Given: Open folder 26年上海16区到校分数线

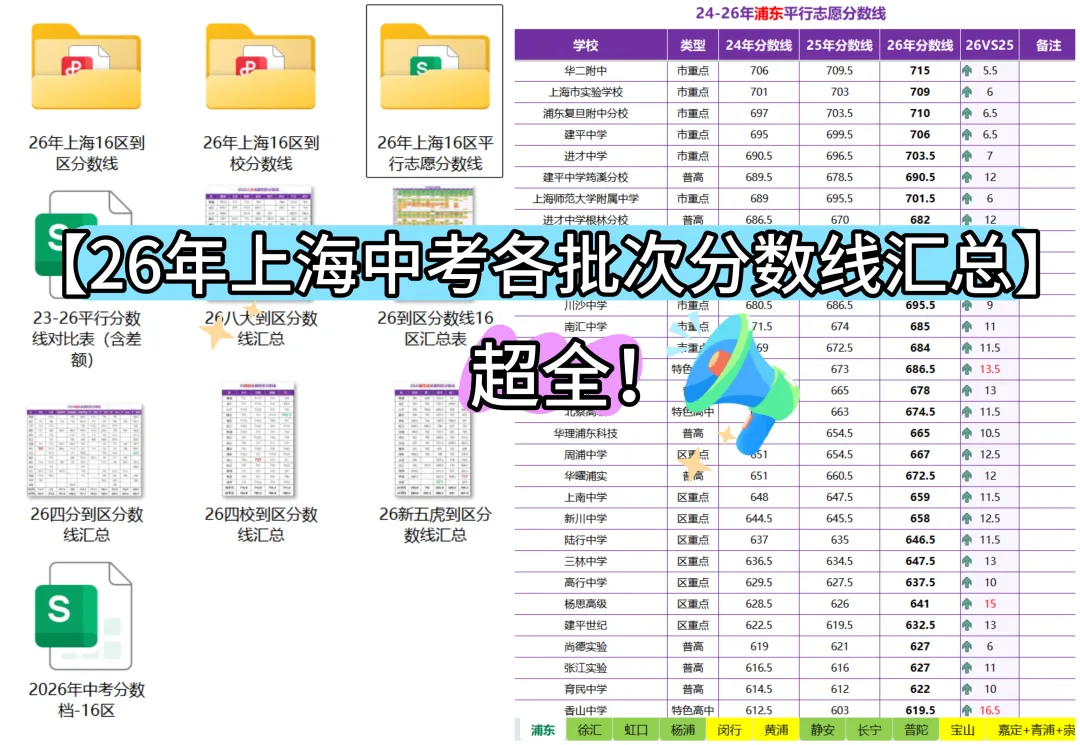Looking at the screenshot, I should tap(260, 96).
